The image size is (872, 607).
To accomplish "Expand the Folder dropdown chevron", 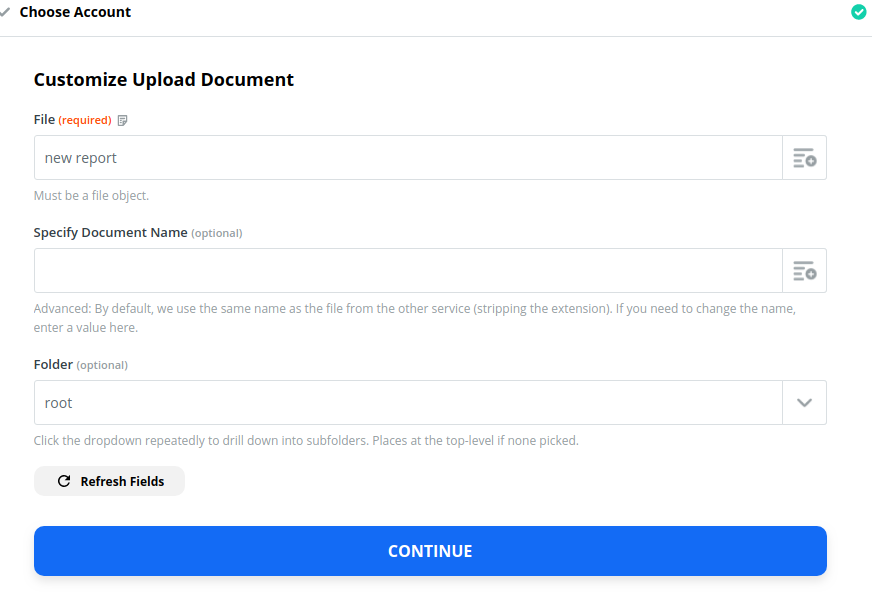I will pyautogui.click(x=804, y=403).
